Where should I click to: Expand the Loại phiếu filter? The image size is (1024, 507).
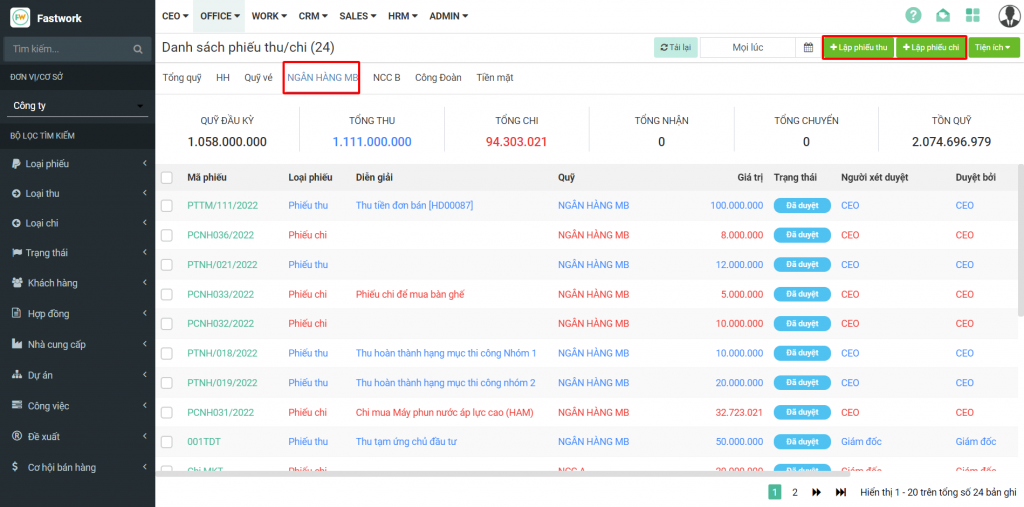pos(77,163)
